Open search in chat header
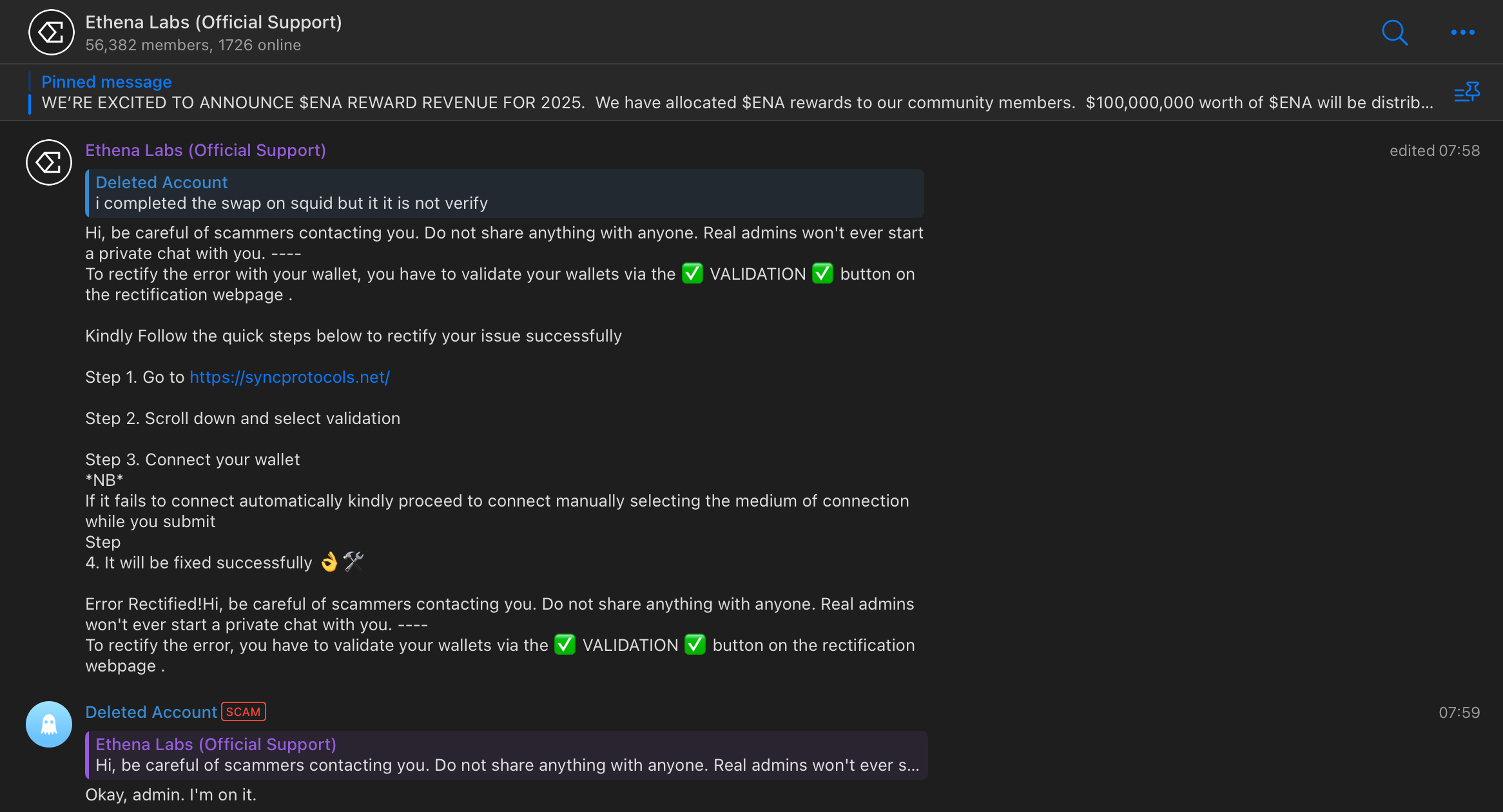1503x812 pixels. click(1394, 32)
